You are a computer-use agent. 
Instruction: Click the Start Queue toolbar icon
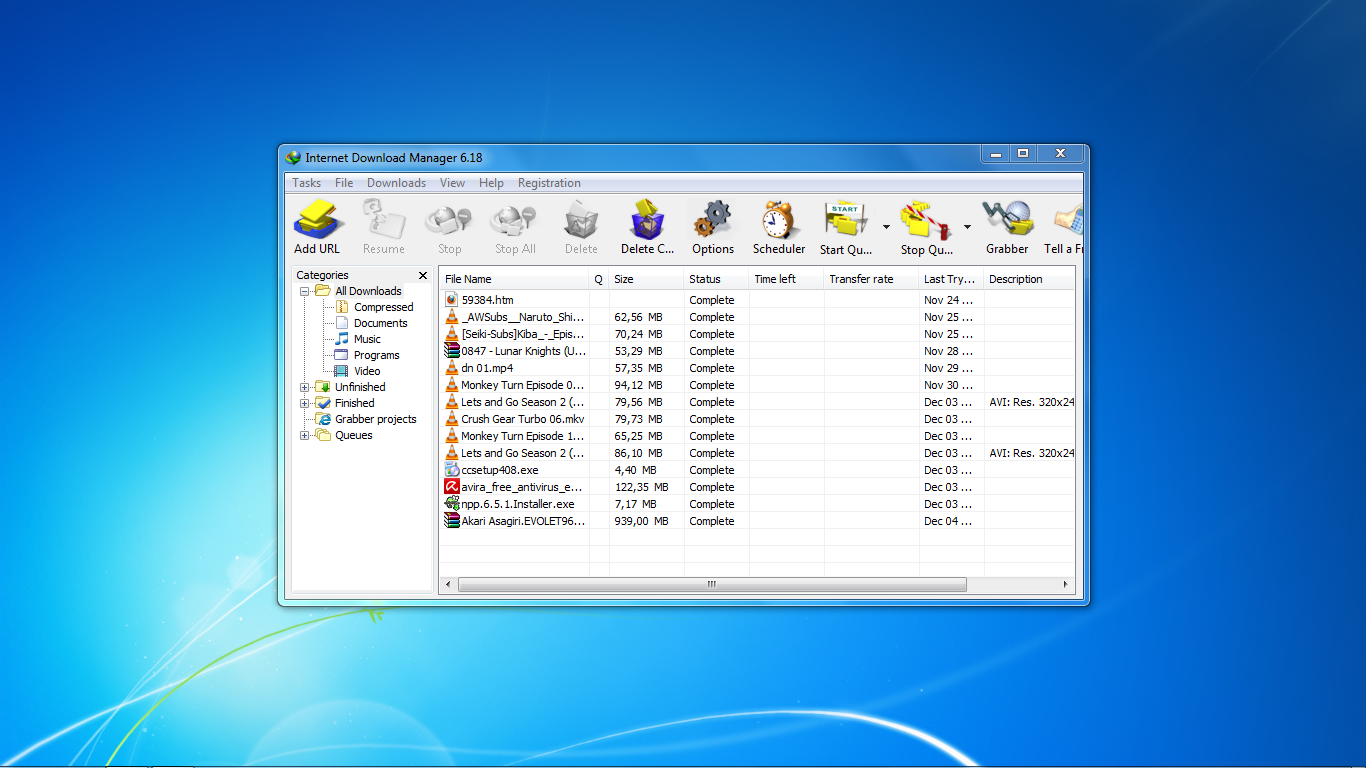coord(846,220)
